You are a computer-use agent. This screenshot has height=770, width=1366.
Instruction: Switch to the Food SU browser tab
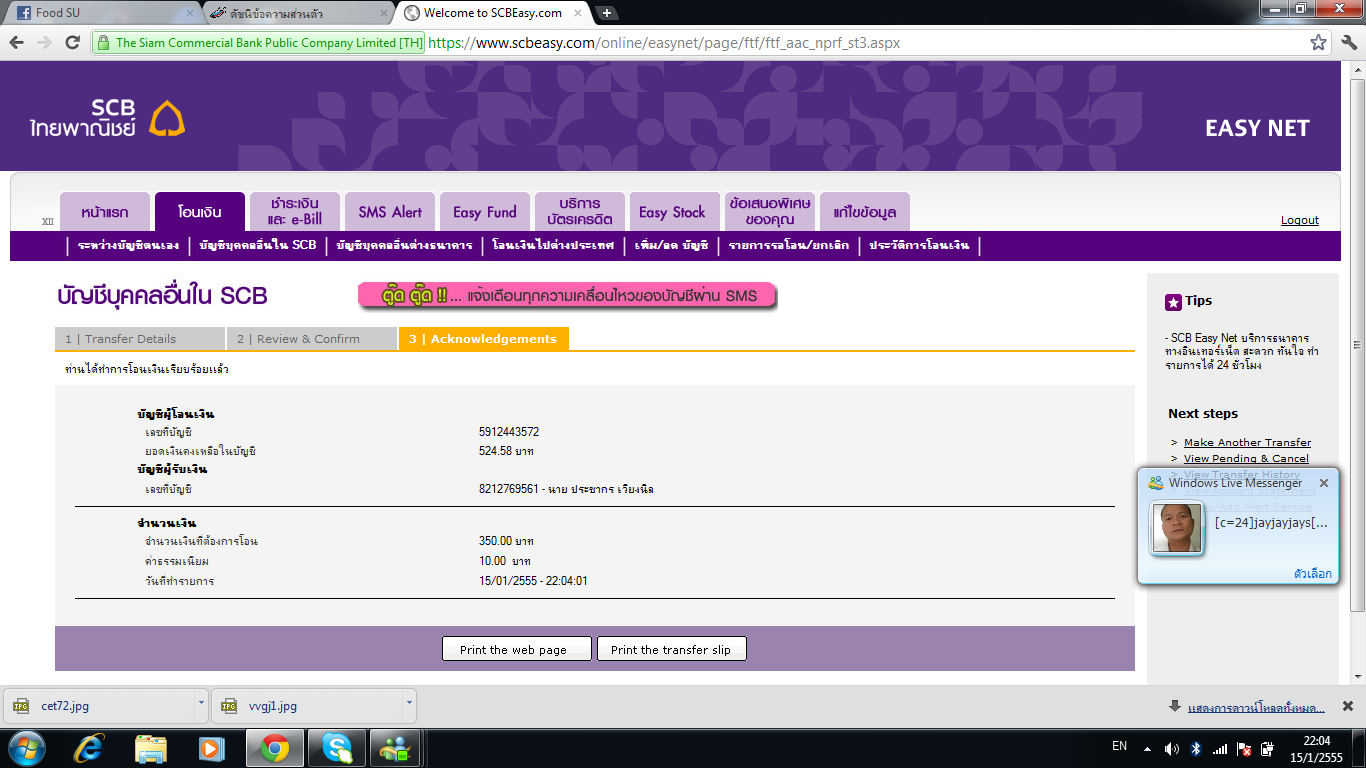[x=103, y=13]
